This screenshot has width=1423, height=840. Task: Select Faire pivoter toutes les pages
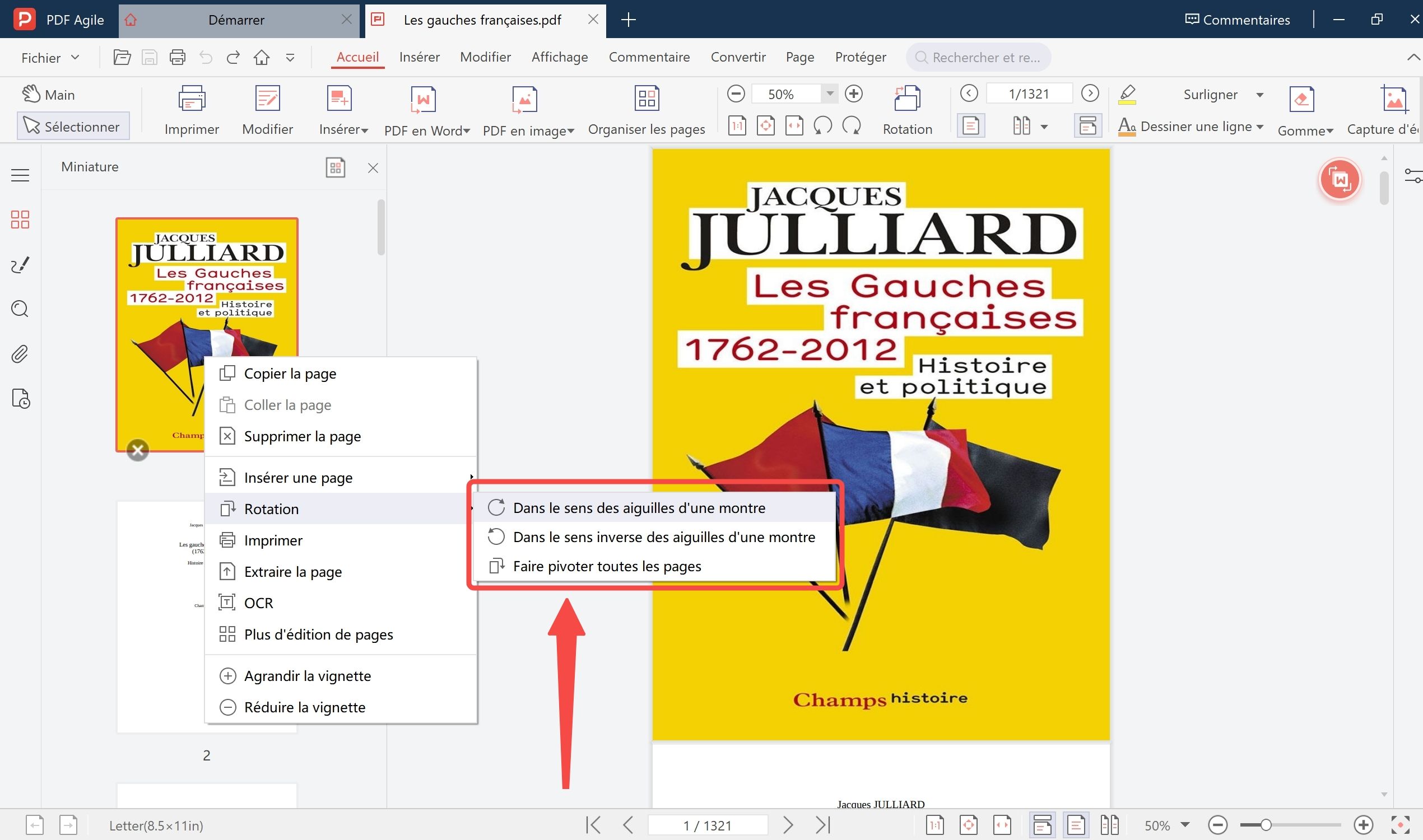pos(654,566)
